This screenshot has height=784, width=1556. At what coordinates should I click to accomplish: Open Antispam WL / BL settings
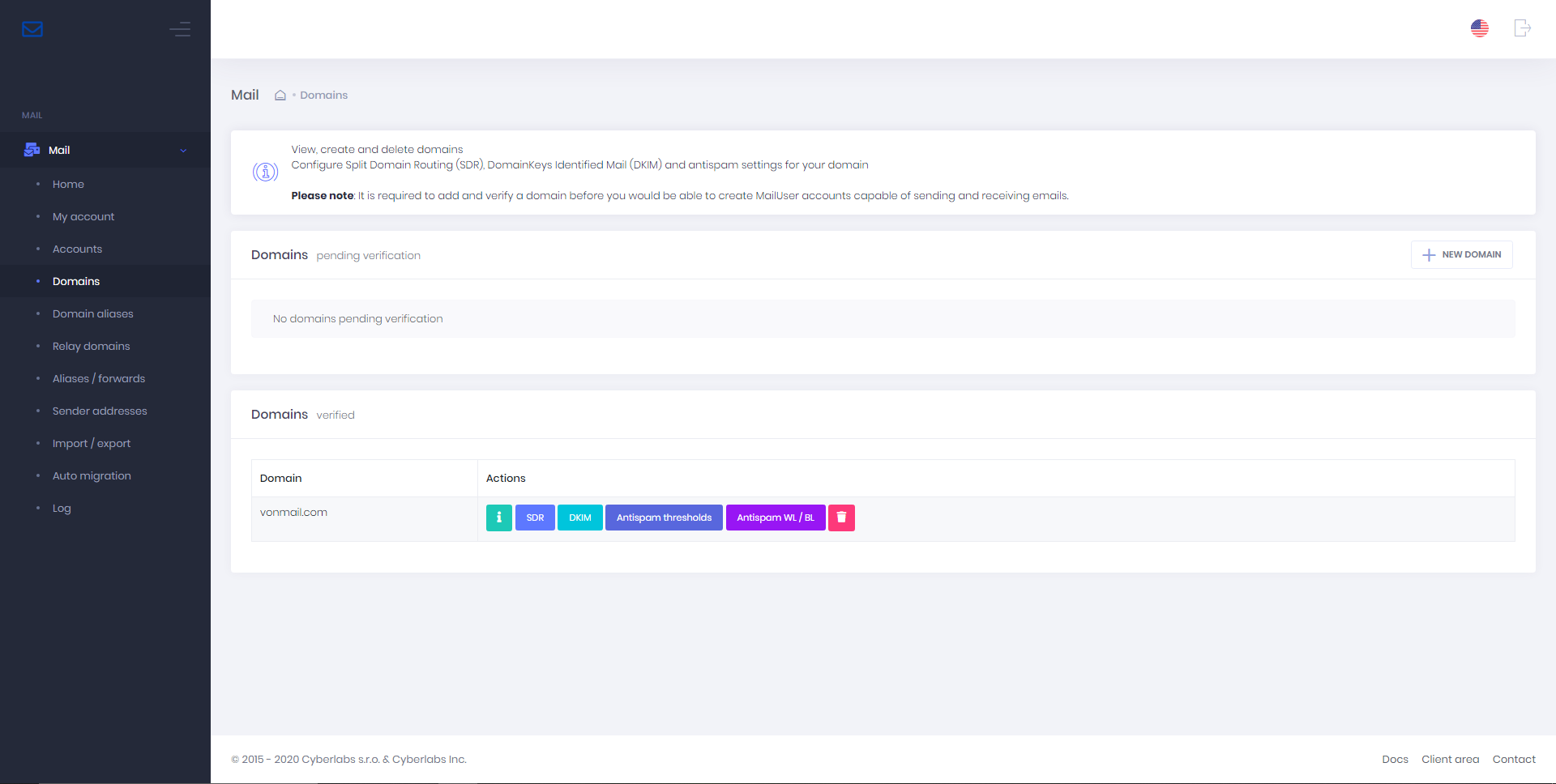tap(776, 518)
